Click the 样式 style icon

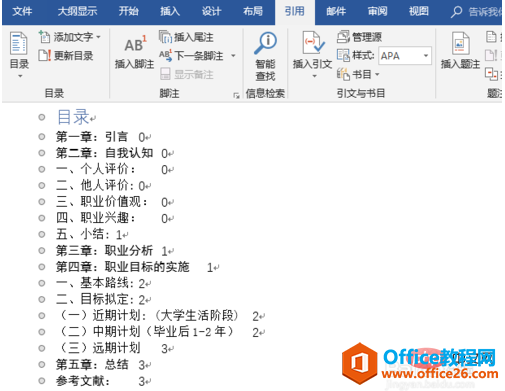pos(343,55)
